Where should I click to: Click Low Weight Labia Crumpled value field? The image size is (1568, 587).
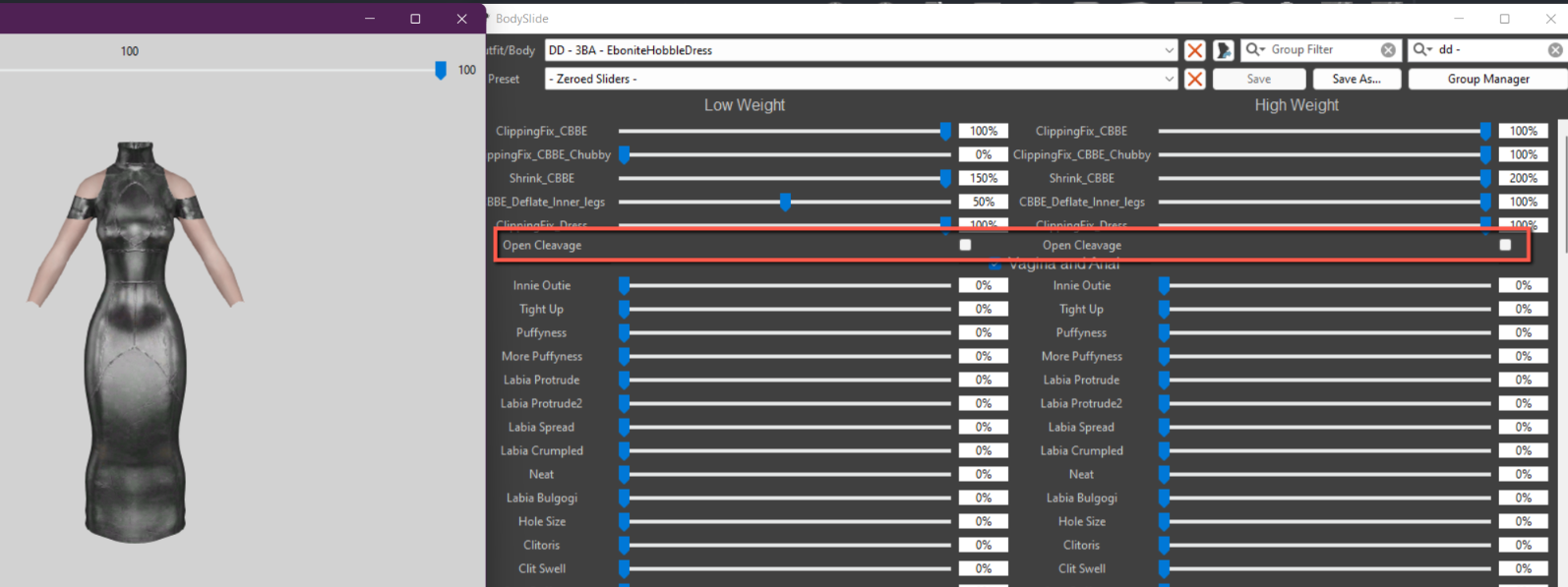(x=984, y=450)
